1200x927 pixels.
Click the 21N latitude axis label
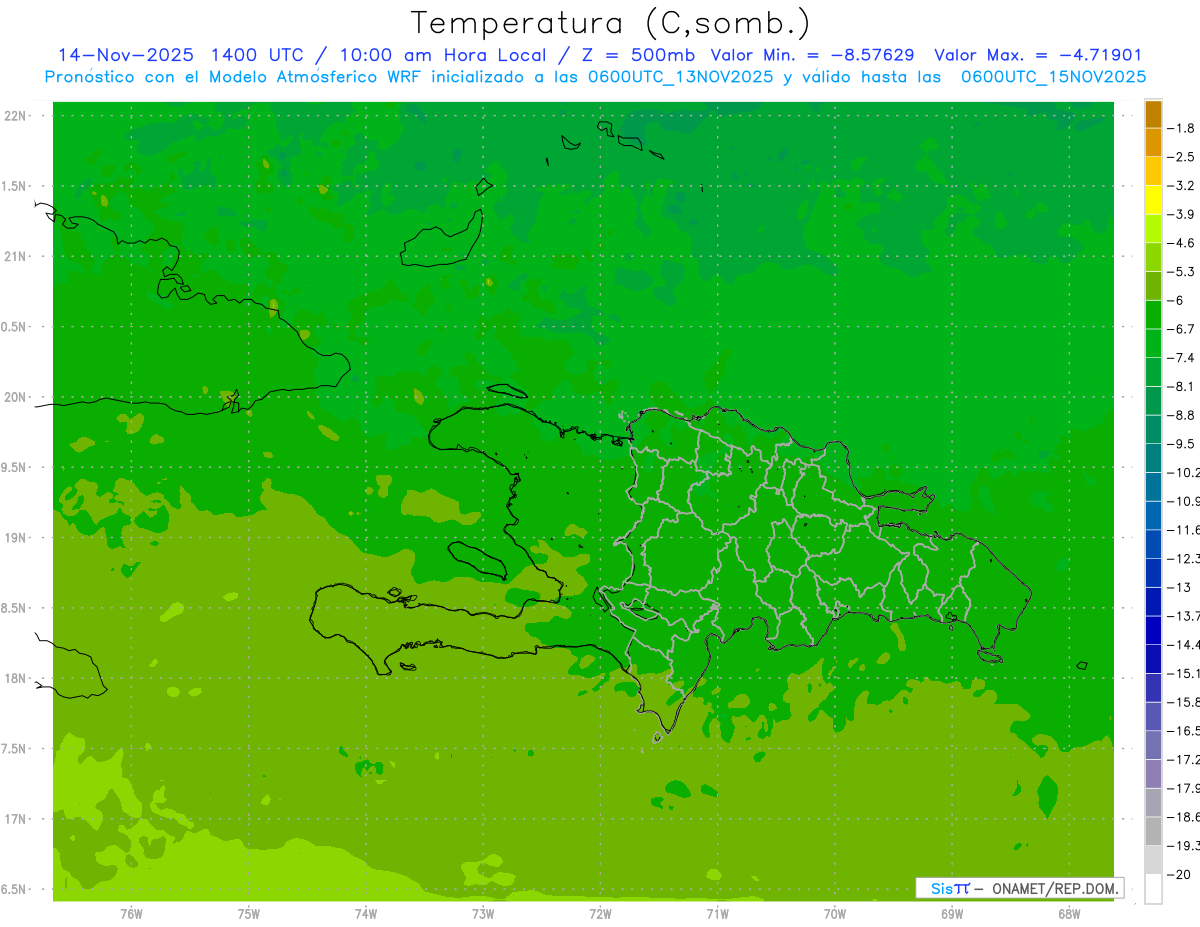point(15,257)
